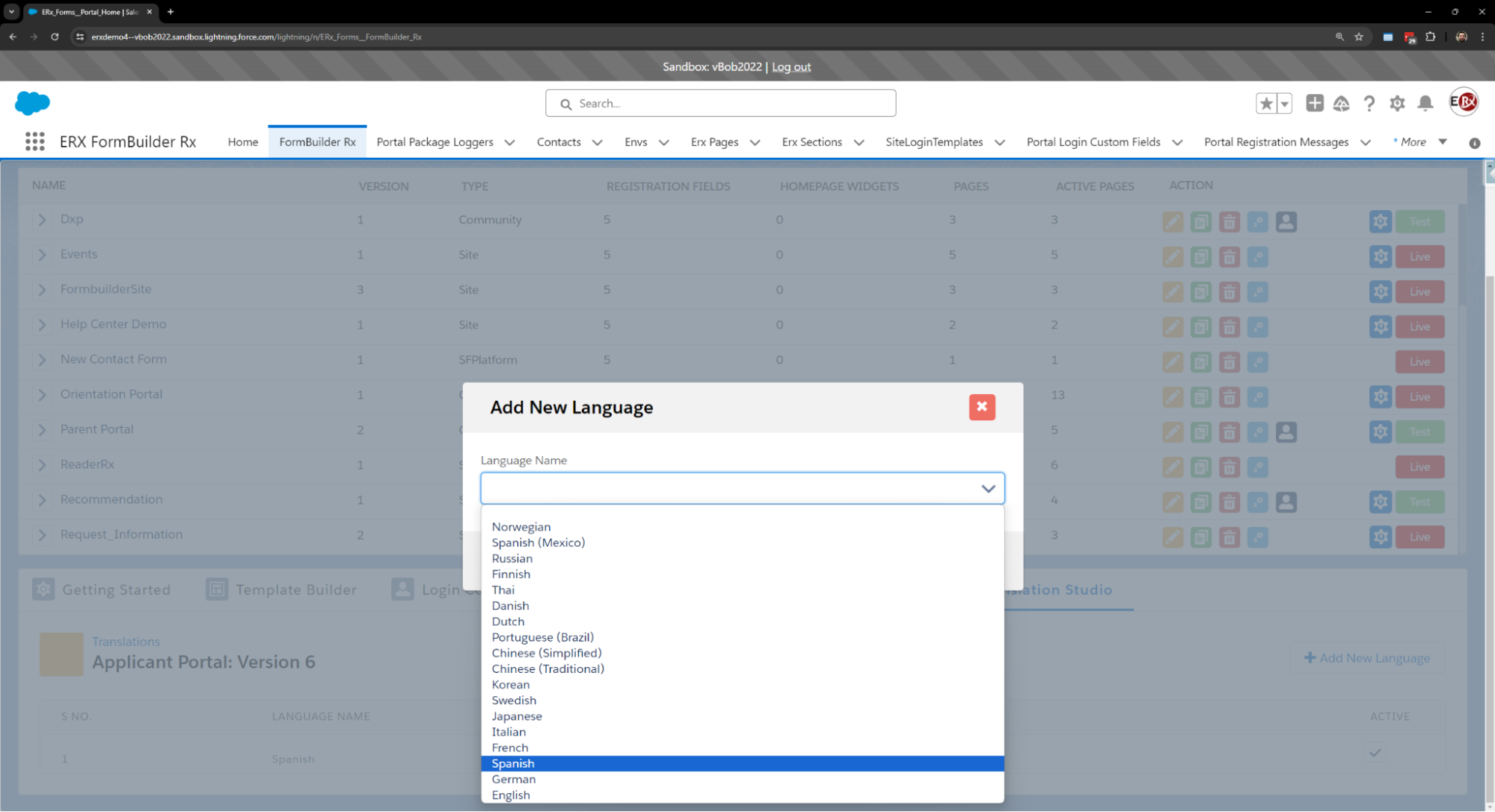Click the user profile icon for Parent Portal
The width and height of the screenshot is (1495, 812).
(x=1286, y=431)
